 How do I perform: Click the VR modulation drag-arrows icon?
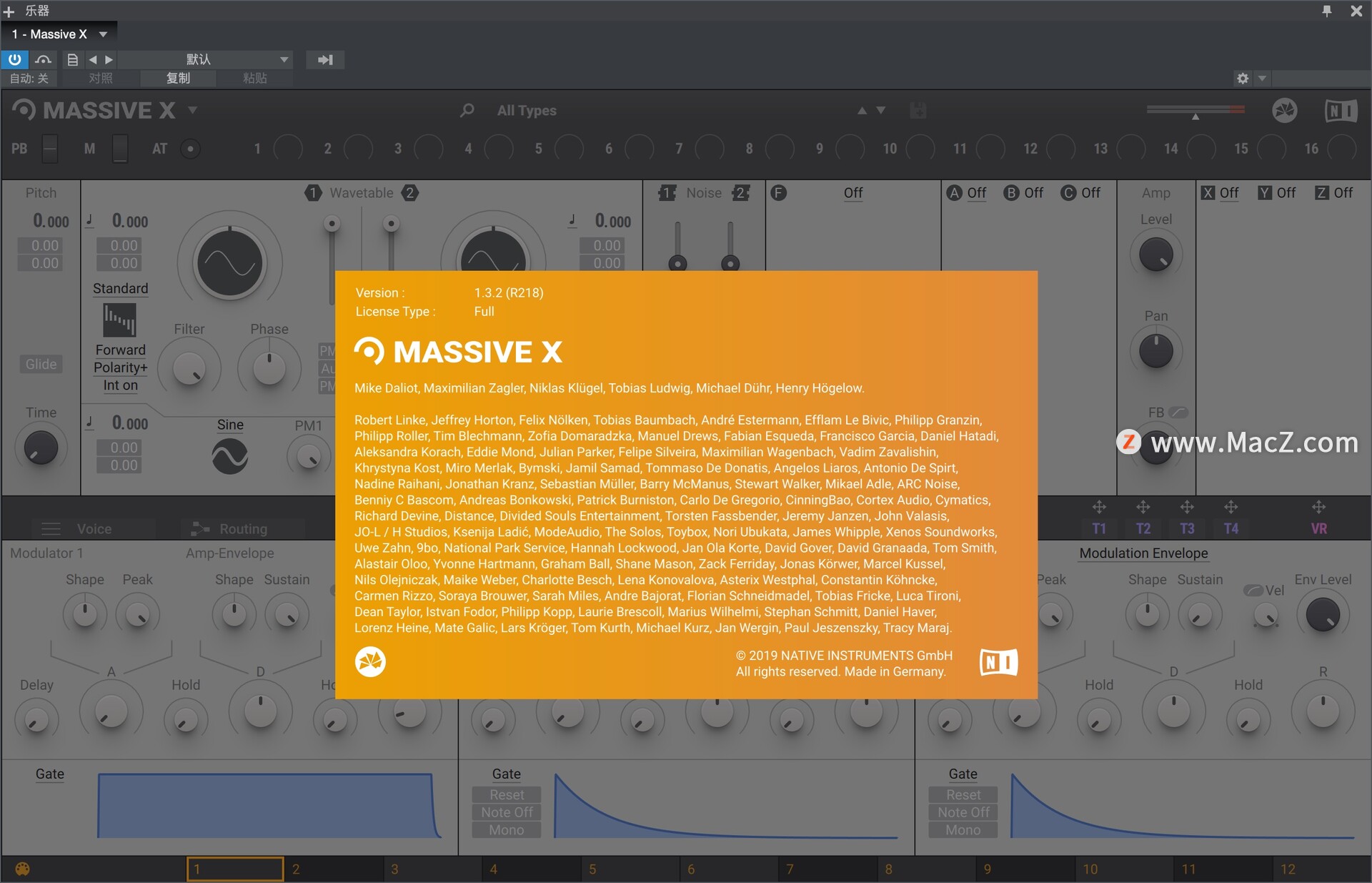[1319, 508]
